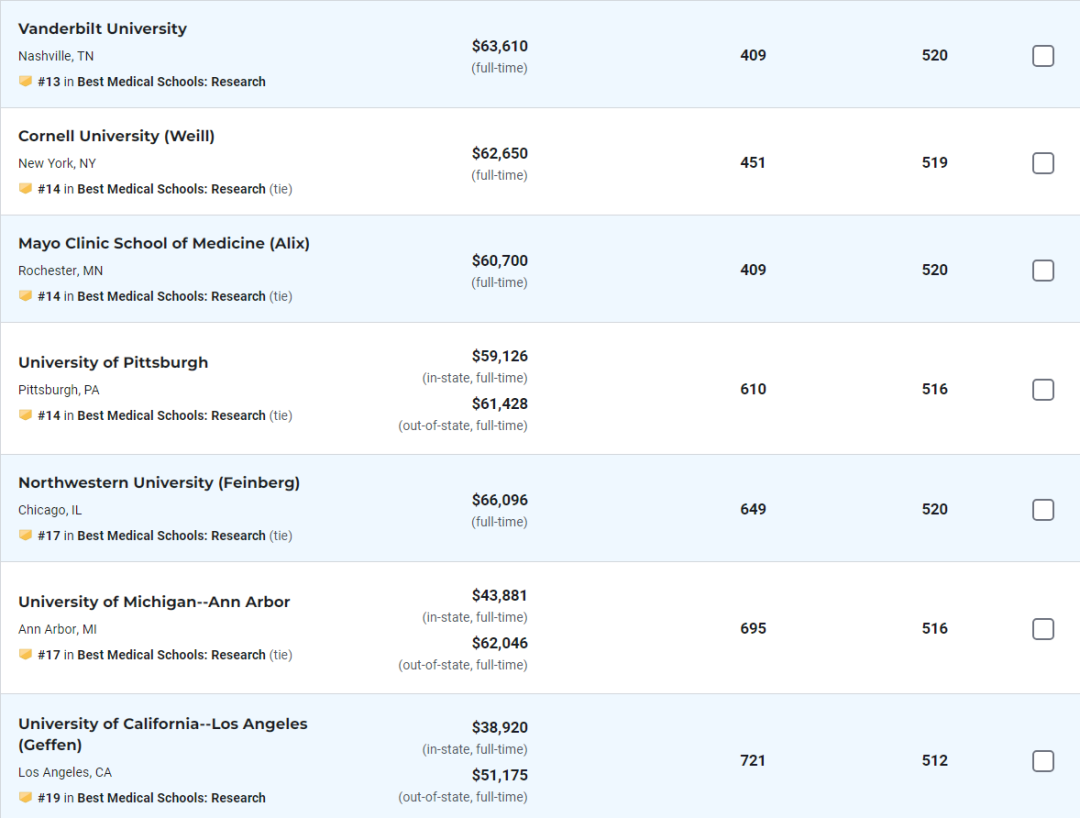Open Vanderbilt University school link
The width and height of the screenshot is (1080, 818).
(102, 29)
